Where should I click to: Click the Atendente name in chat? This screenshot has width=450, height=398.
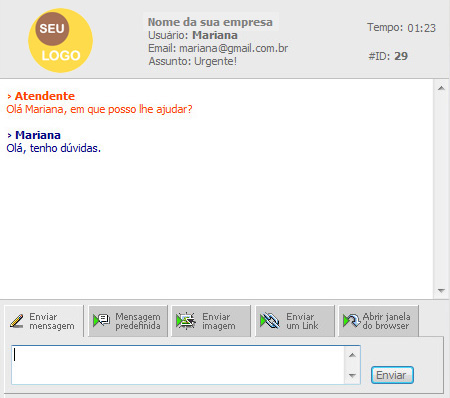coord(45,96)
